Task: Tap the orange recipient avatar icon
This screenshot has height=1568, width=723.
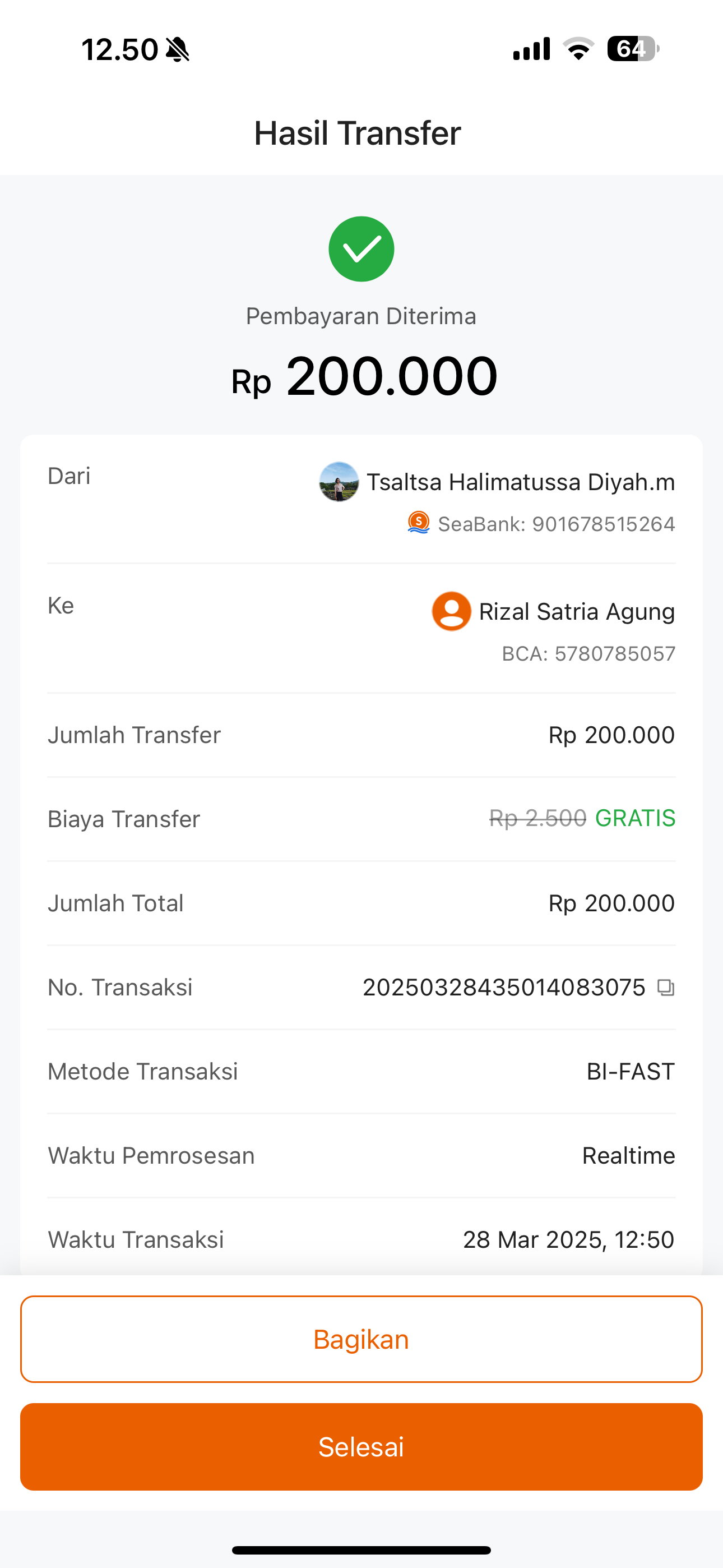Action: [451, 611]
